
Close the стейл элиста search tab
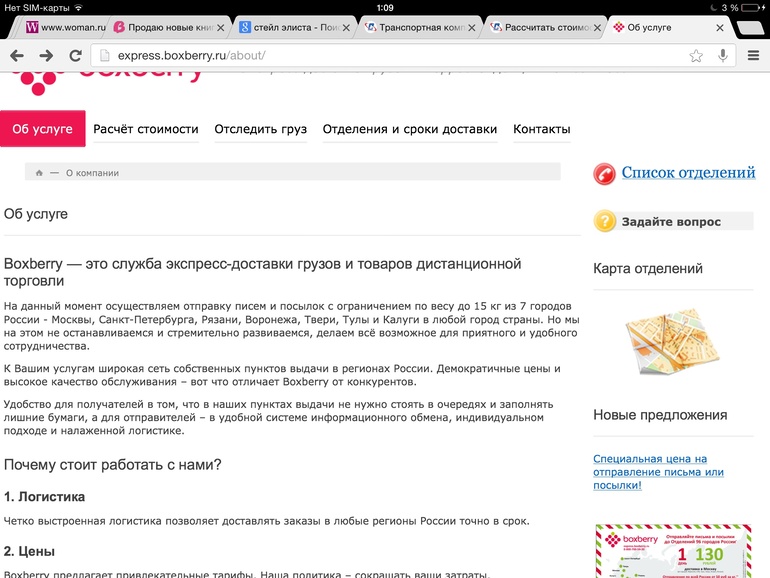pos(346,28)
